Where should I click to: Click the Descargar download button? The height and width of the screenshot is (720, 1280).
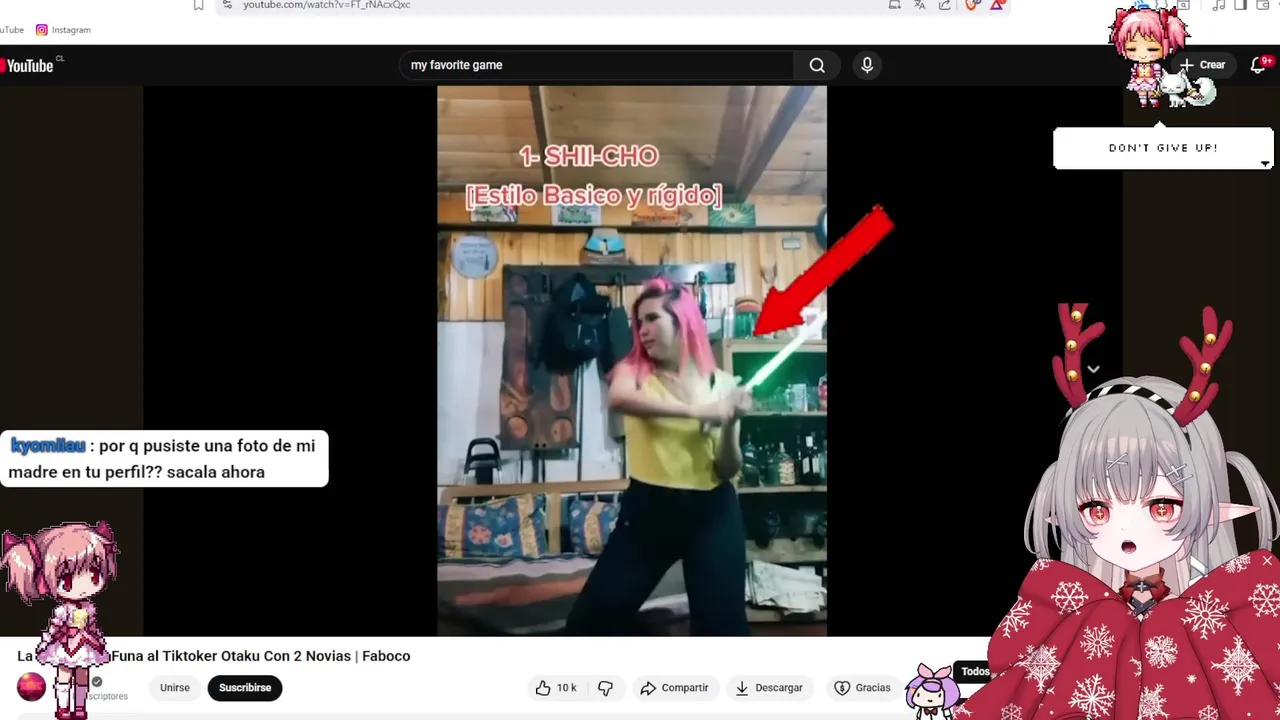tap(768, 688)
